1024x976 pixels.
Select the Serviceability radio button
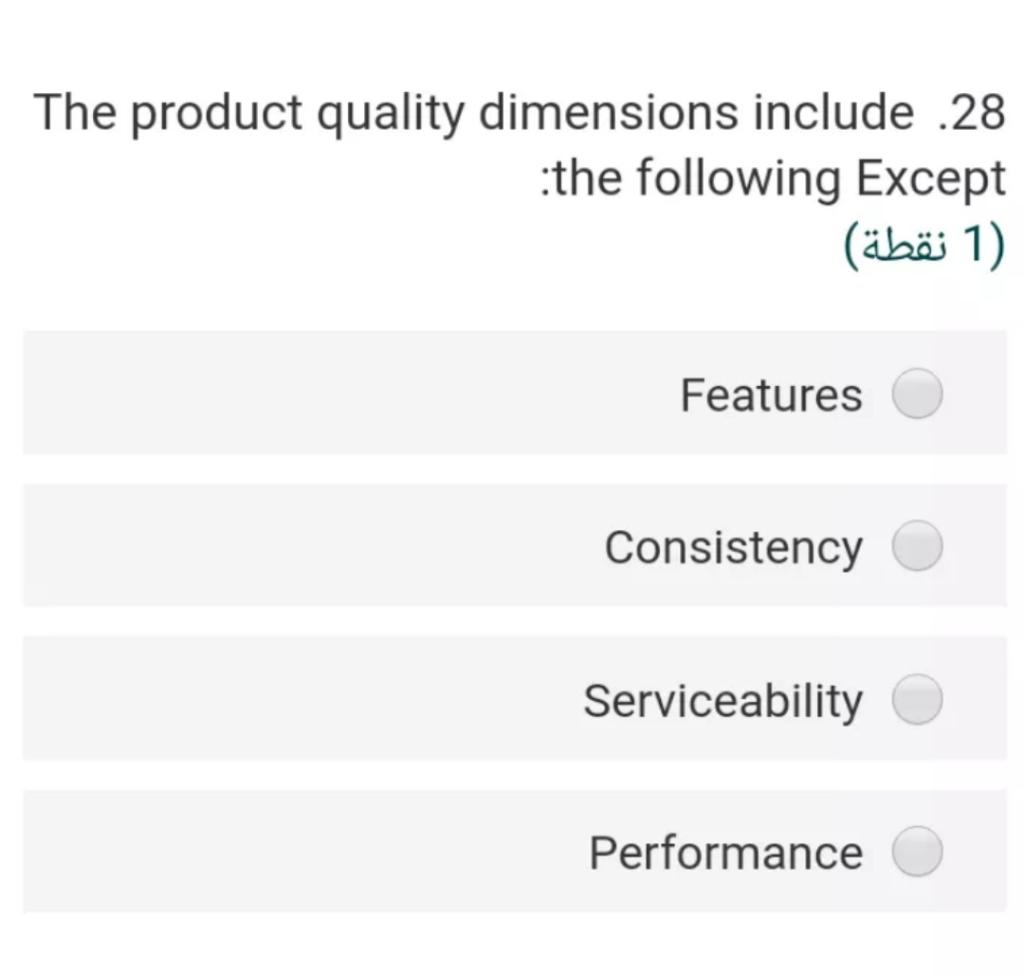(x=917, y=700)
